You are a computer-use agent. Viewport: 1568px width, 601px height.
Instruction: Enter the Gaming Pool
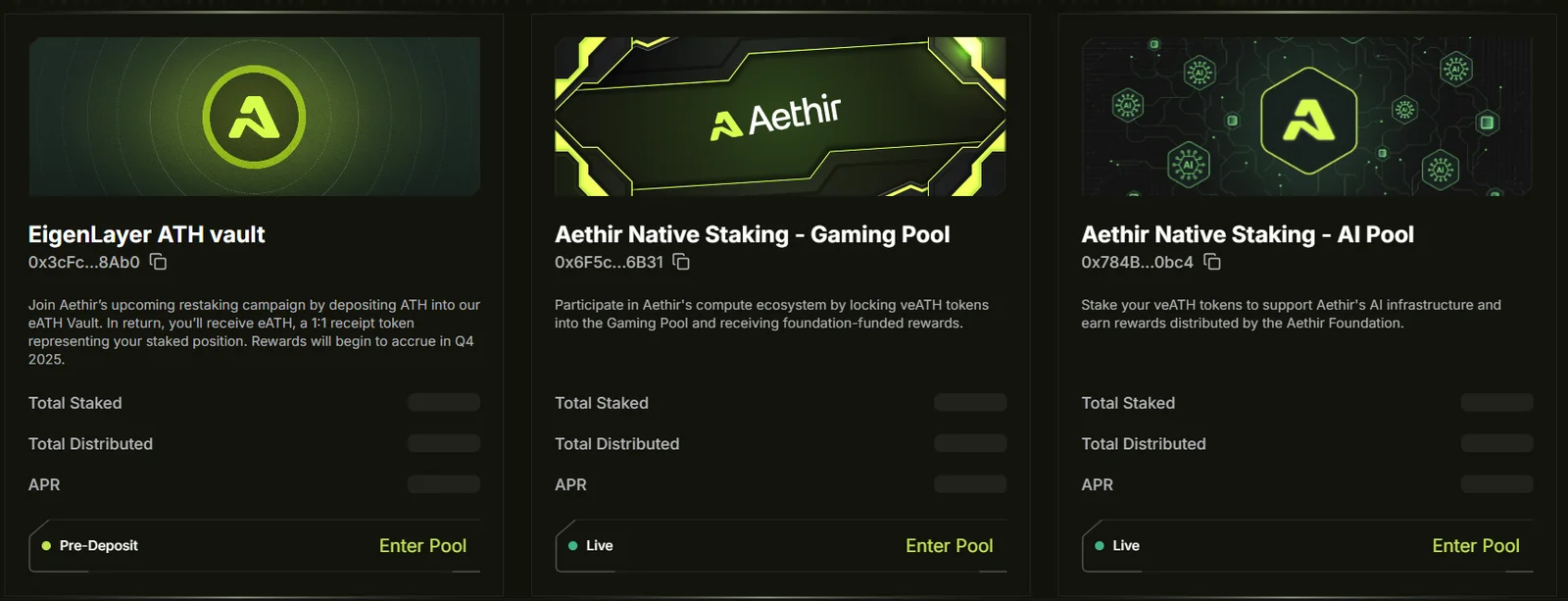pyautogui.click(x=949, y=546)
